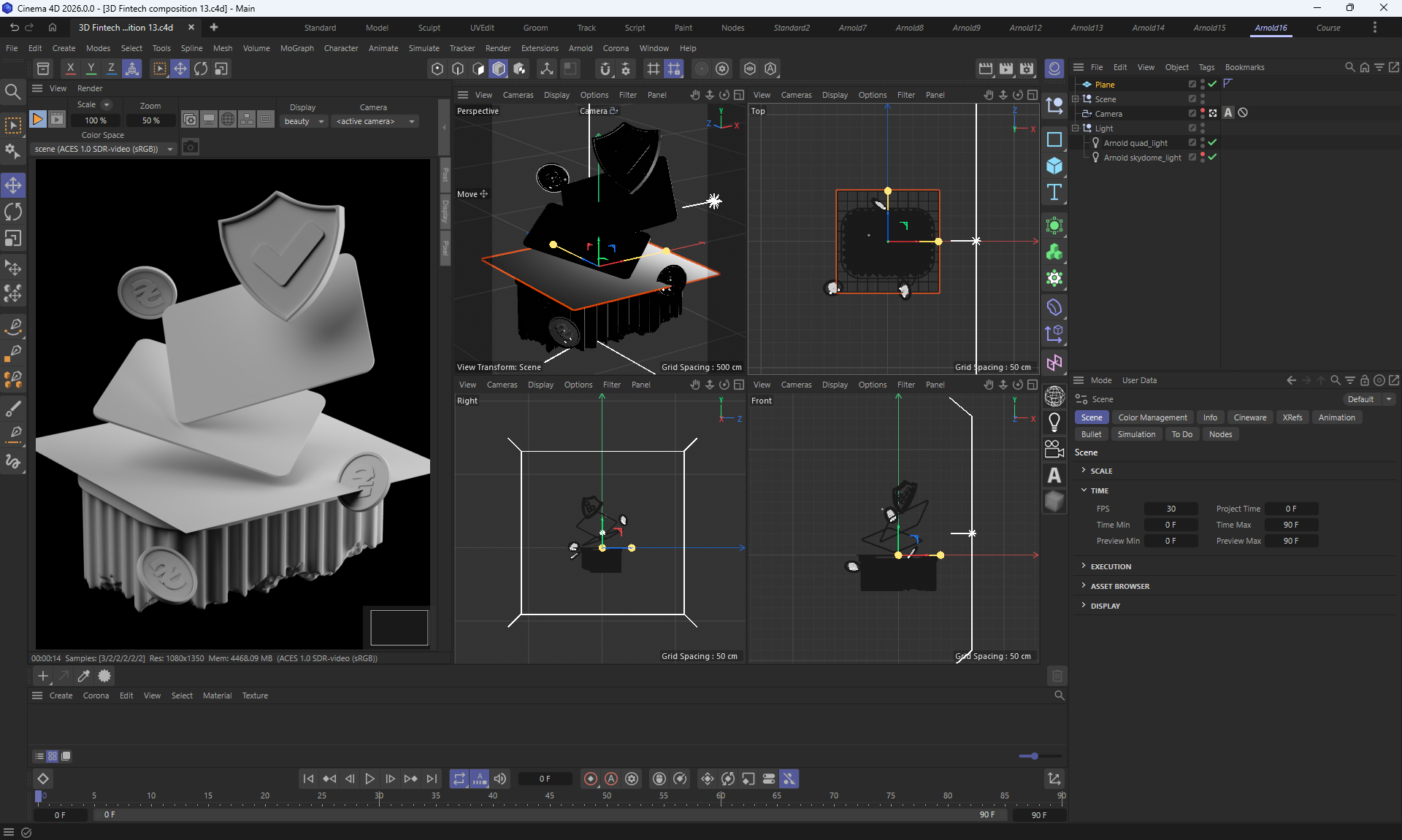1402x840 pixels.
Task: Click the Light object icon
Action: click(1054, 422)
